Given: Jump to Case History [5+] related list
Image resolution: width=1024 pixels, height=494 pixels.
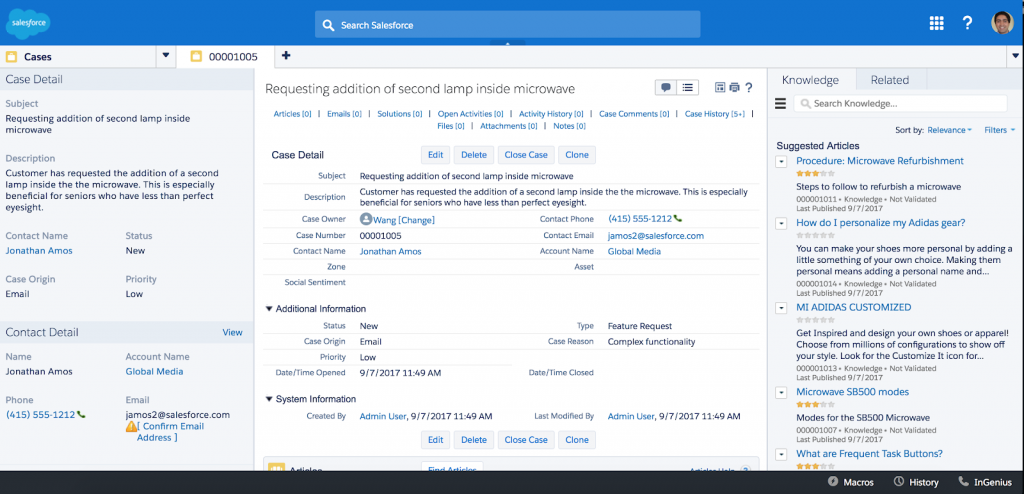Looking at the screenshot, I should pyautogui.click(x=714, y=114).
